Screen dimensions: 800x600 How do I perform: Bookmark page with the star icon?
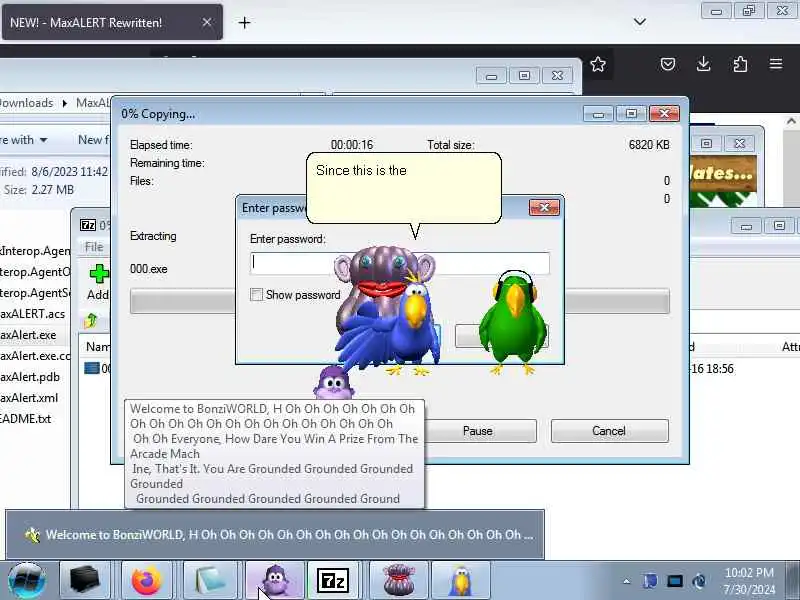click(x=598, y=64)
